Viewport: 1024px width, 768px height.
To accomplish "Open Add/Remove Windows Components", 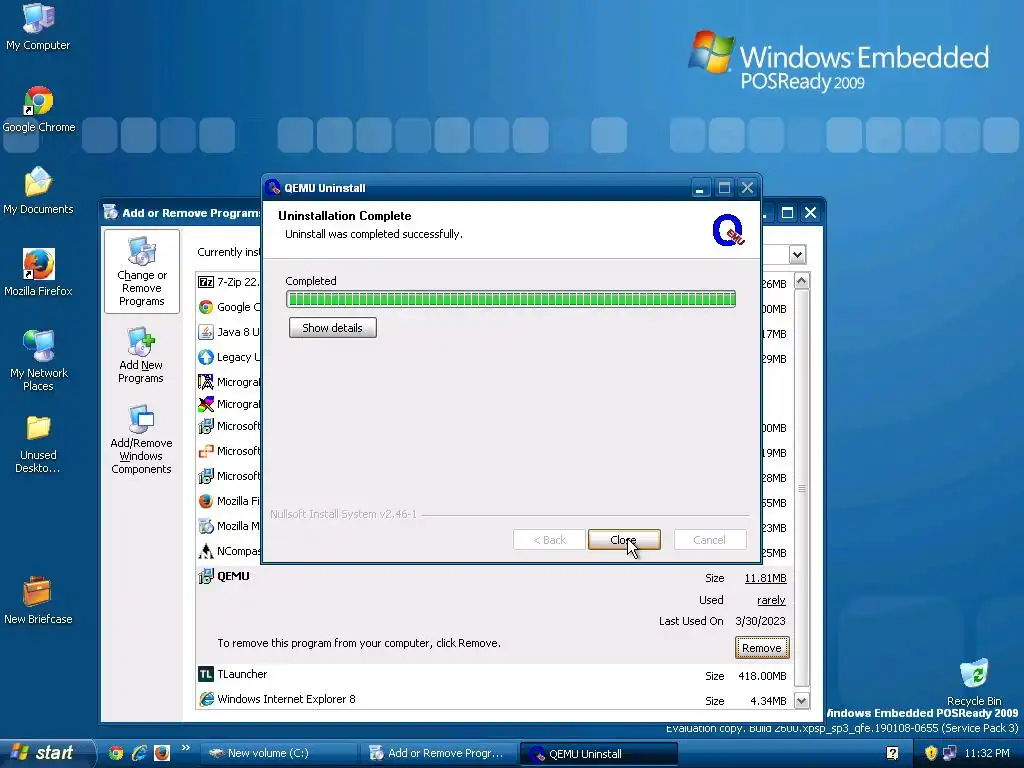I will [x=141, y=440].
